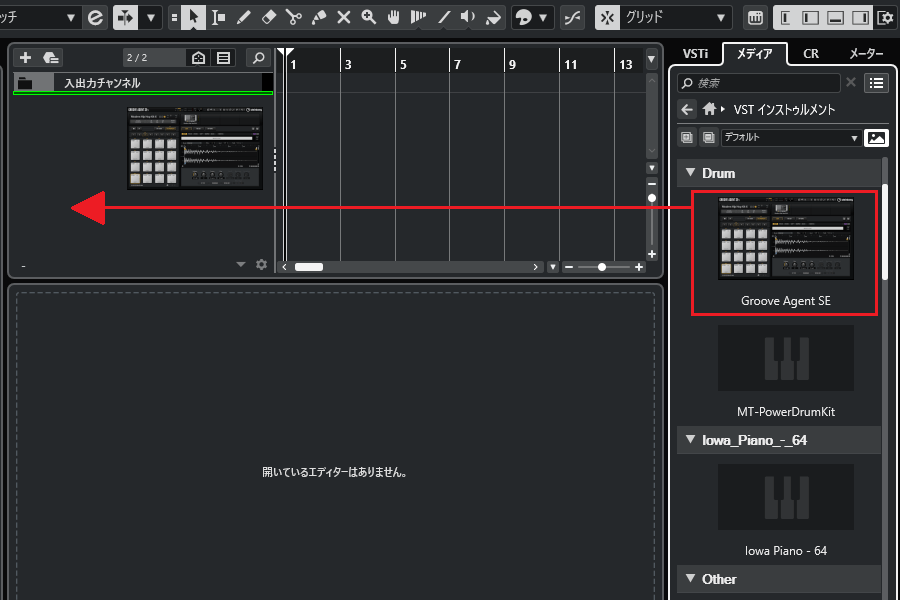Viewport: 900px width, 600px height.
Task: Go to media Home folder icon
Action: click(x=709, y=110)
